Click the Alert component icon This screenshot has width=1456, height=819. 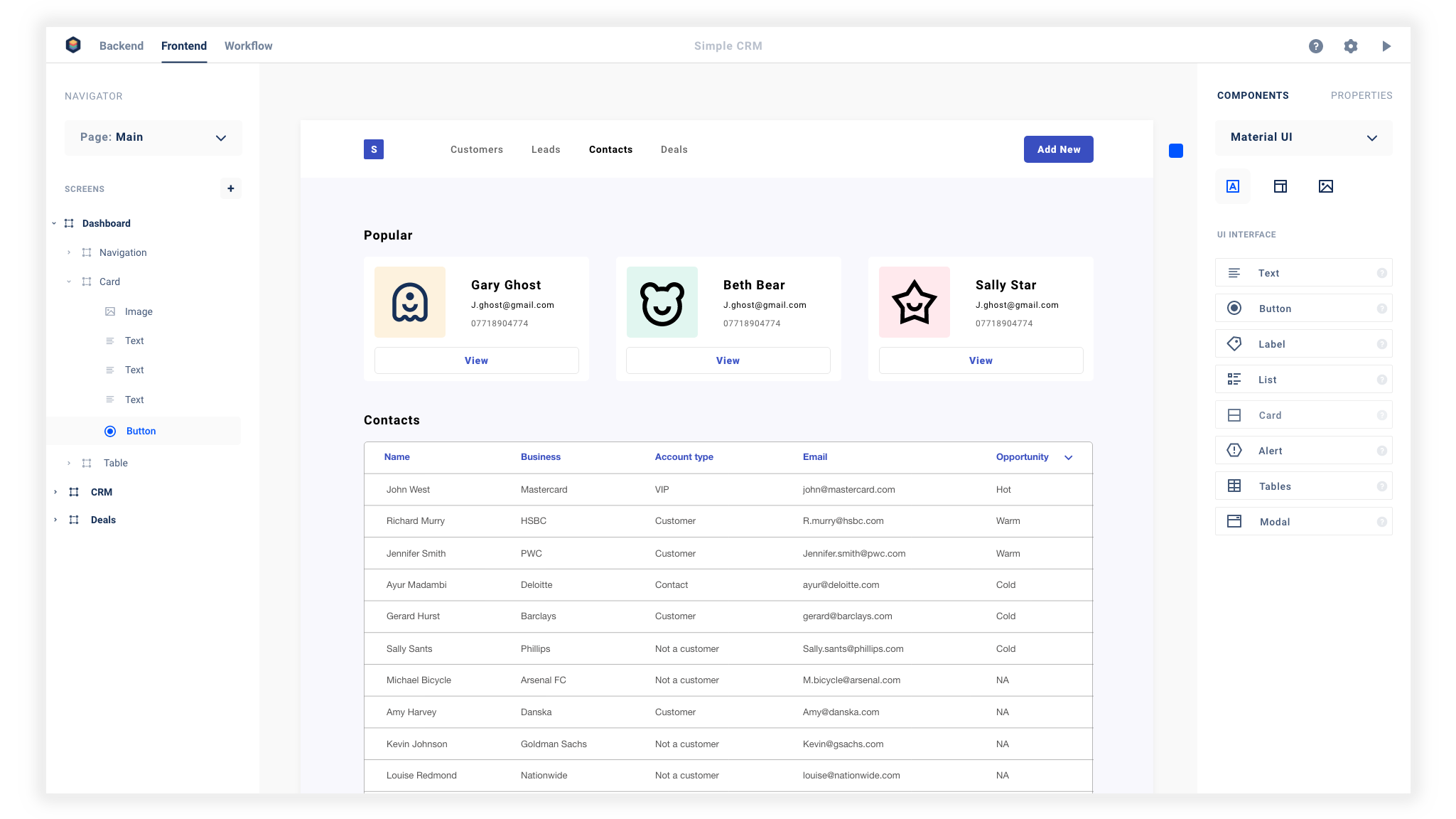click(x=1234, y=450)
